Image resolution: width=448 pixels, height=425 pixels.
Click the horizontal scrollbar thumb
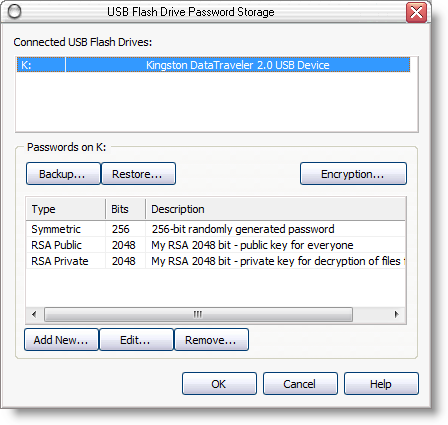pos(198,314)
